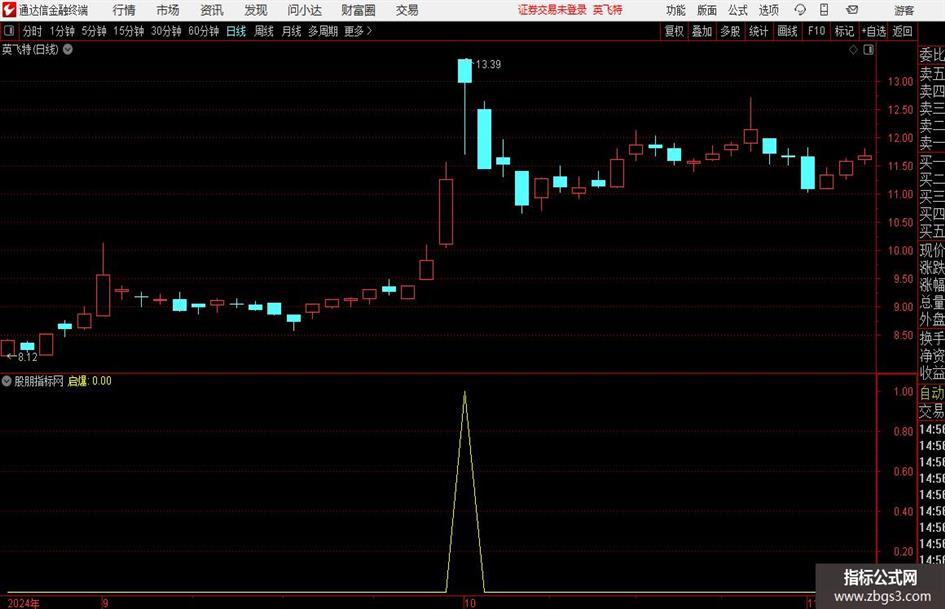Select the 日线 daily period
Image resolution: width=945 pixels, height=609 pixels.
(236, 31)
